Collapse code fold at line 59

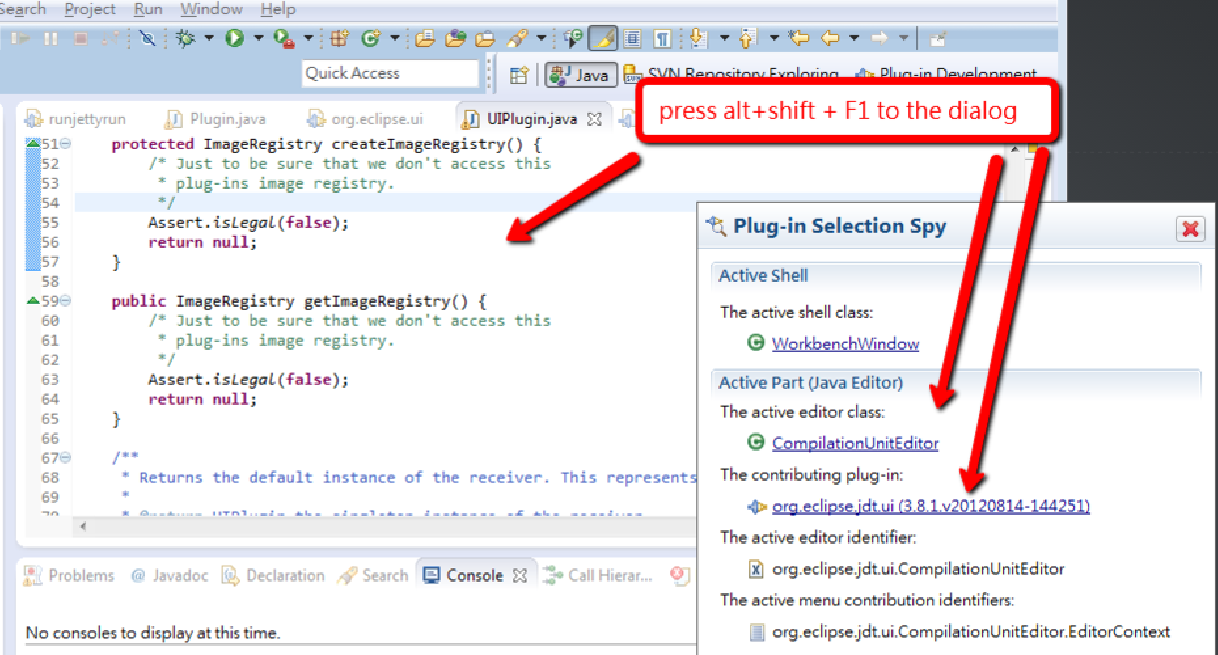point(65,301)
